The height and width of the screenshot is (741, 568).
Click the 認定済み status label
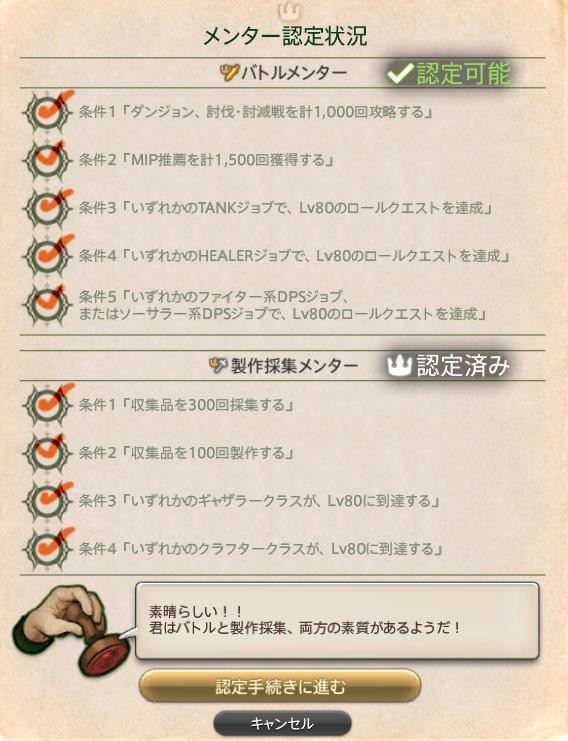coord(463,366)
